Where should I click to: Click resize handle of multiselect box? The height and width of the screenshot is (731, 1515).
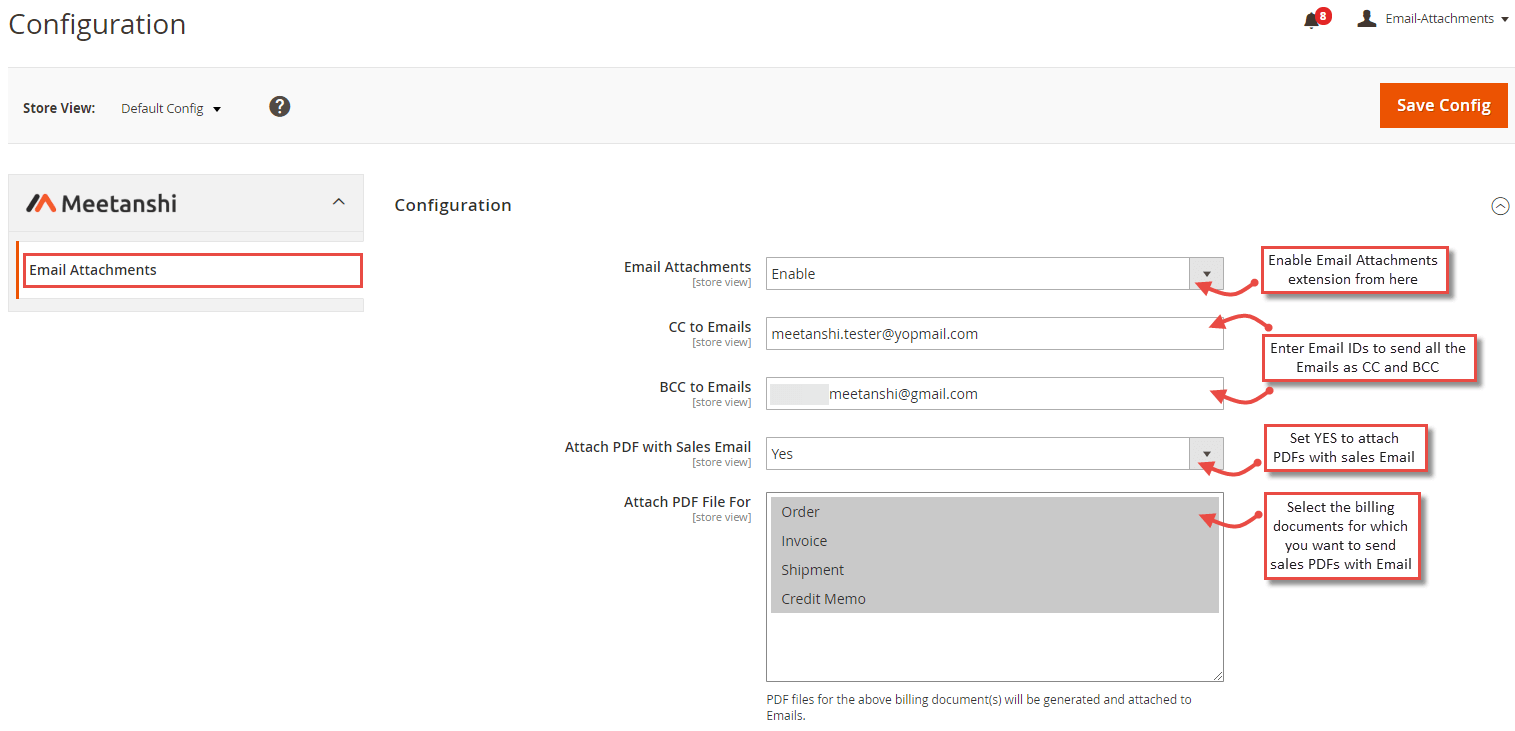[1217, 675]
